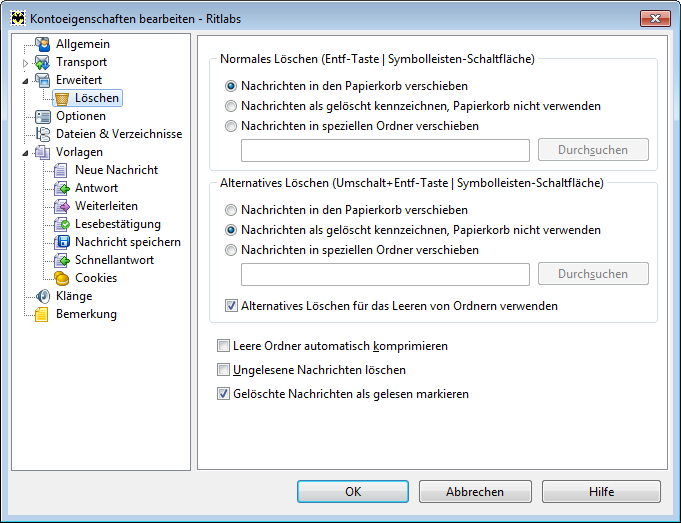Open the Optionen settings page
Screen dimensions: 681x523
[81, 116]
